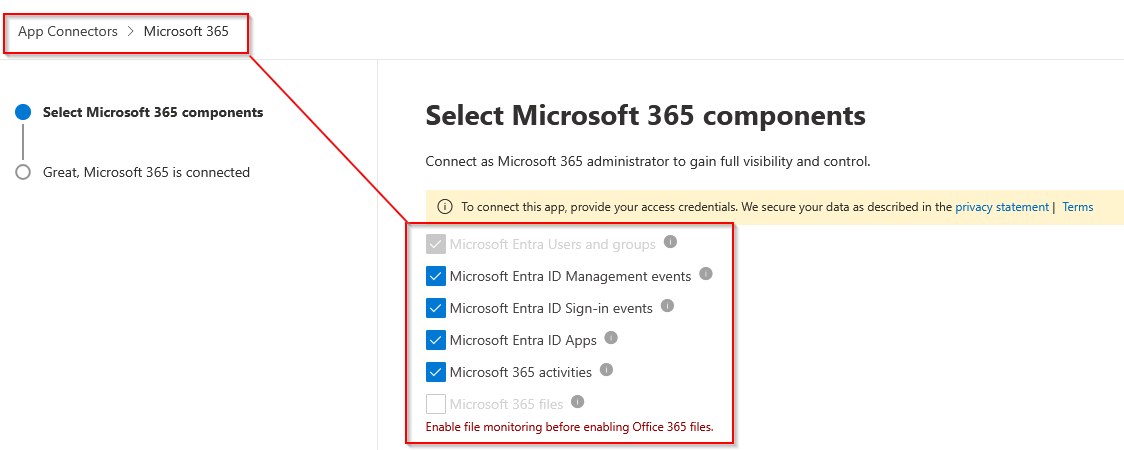Toggle Microsoft Entra ID Sign-in events checkbox
Screen dimensions: 1124x450
pos(436,308)
